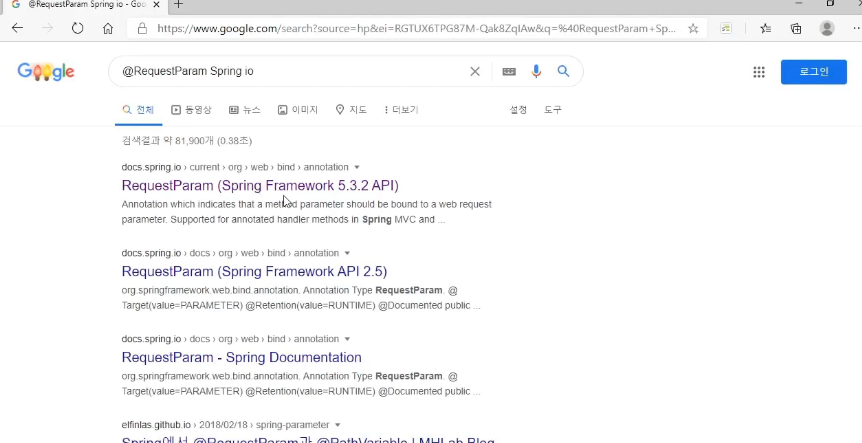Open RequestParam - Spring Documentation result
Image resolution: width=862 pixels, height=443 pixels.
[x=241, y=357]
